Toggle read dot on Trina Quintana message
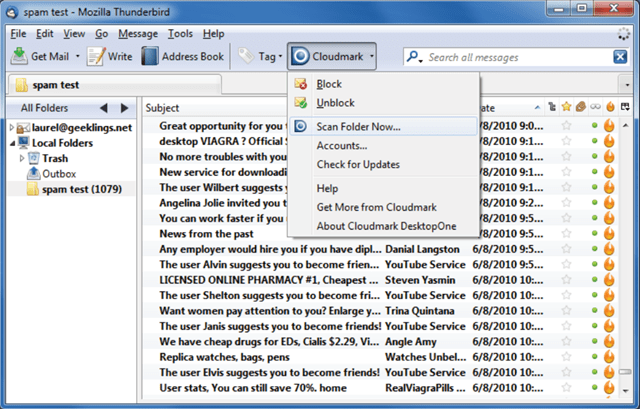The image size is (640, 409). [595, 311]
